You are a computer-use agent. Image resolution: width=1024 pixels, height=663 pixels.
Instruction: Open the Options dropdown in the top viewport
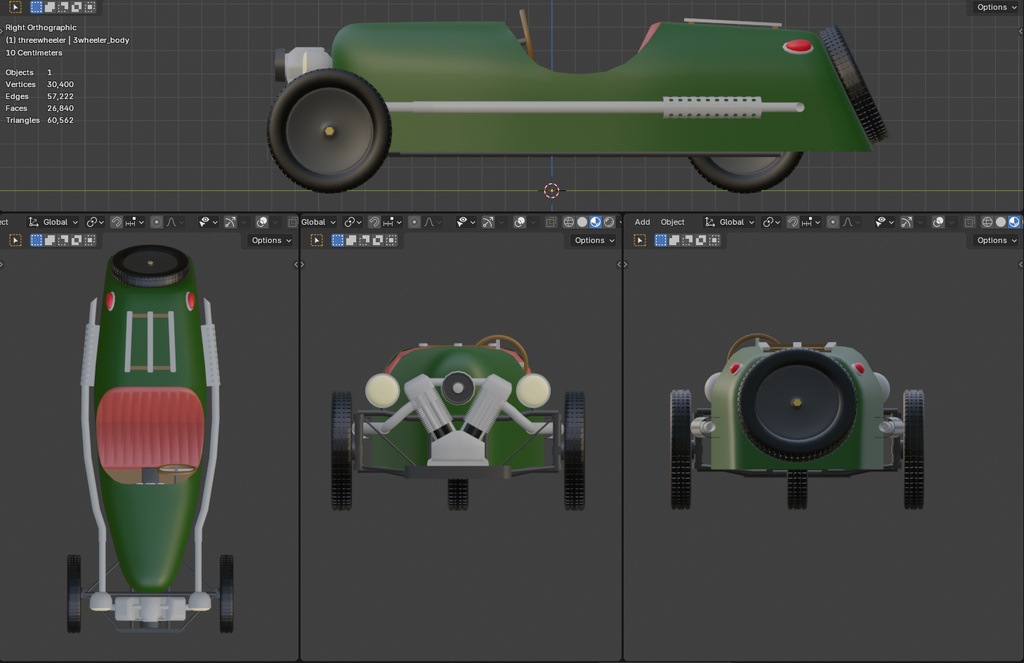[996, 7]
